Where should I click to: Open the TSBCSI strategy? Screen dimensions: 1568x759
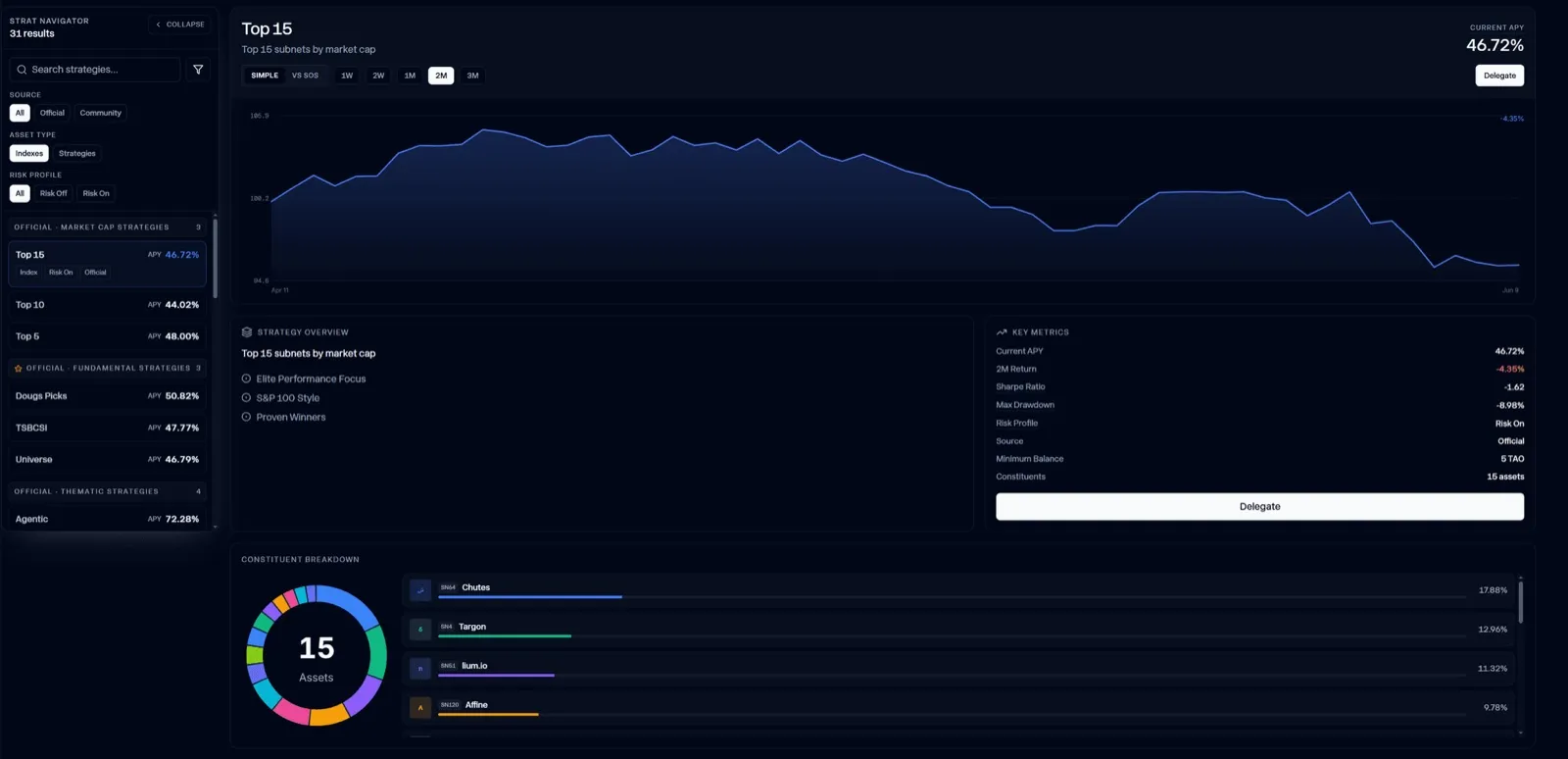pyautogui.click(x=108, y=428)
